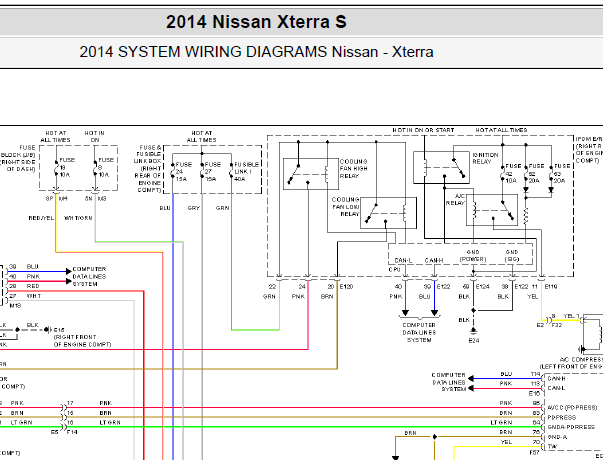Click the "FUSE 27 15A" label
Image resolution: width=603 pixels, height=460 pixels.
tap(213, 172)
